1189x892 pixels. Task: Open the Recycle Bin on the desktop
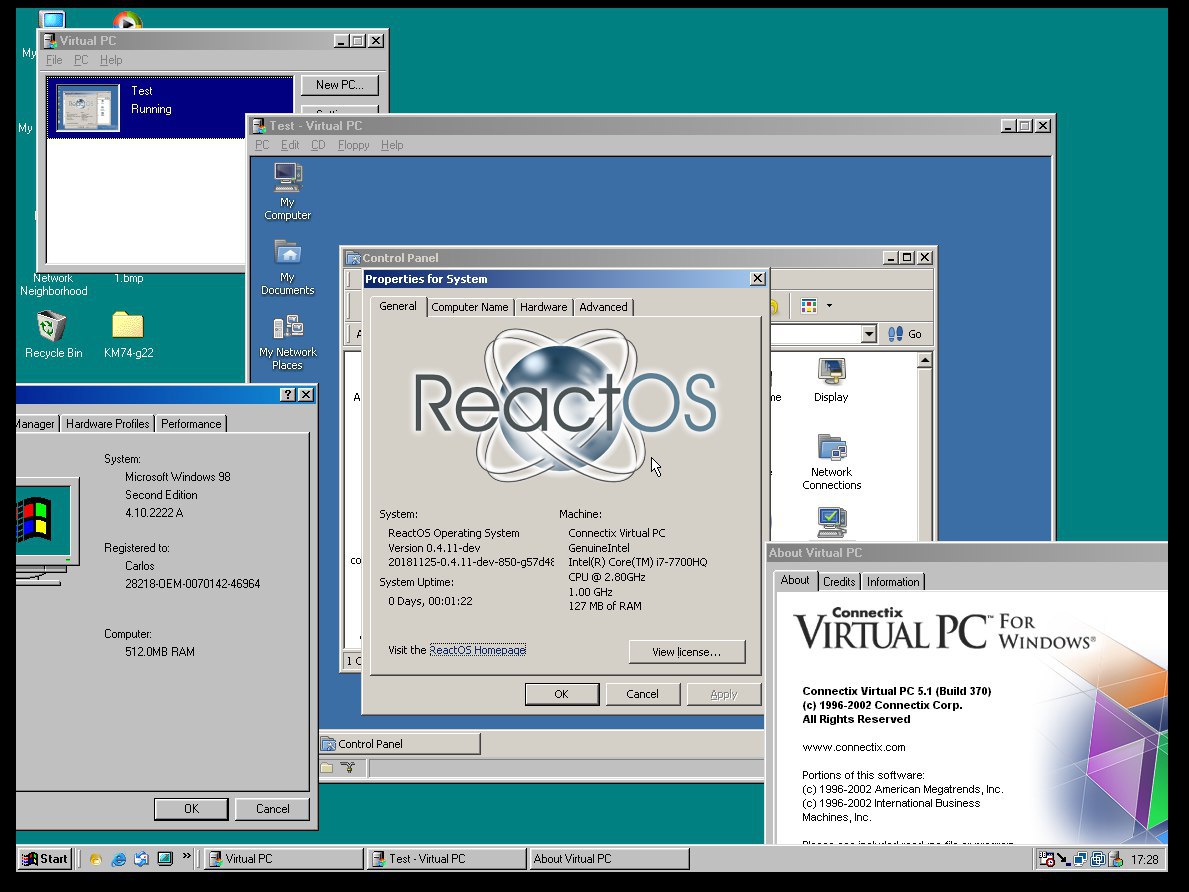(x=53, y=334)
